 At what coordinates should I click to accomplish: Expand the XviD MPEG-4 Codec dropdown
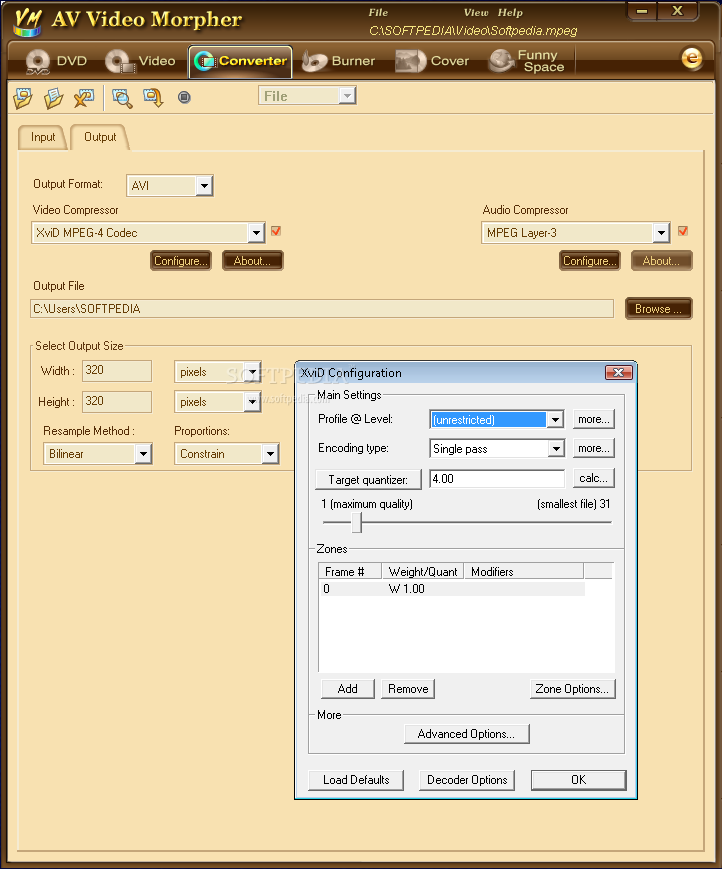click(256, 233)
